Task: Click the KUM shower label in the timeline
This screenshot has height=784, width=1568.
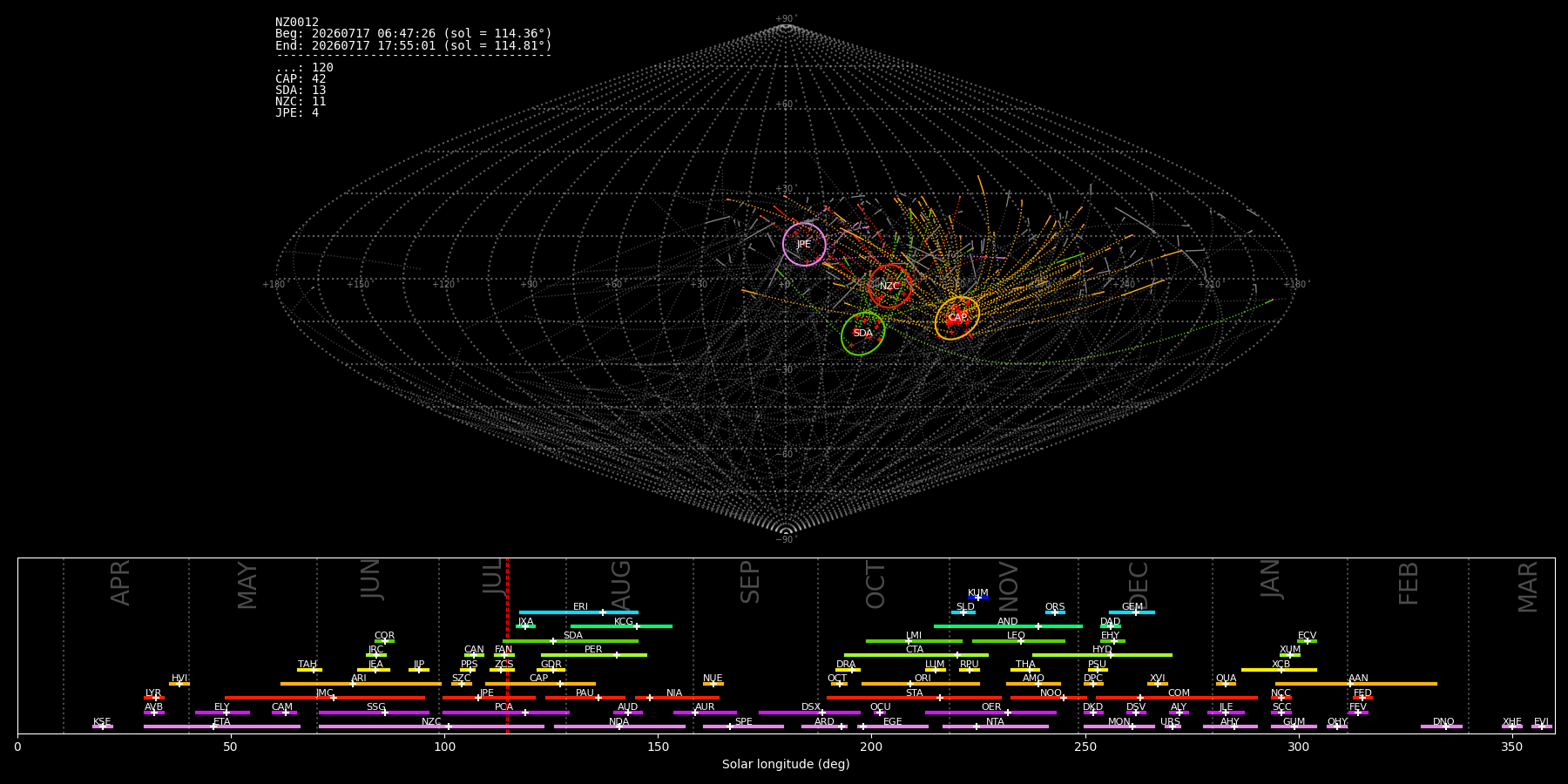Action: click(x=978, y=593)
